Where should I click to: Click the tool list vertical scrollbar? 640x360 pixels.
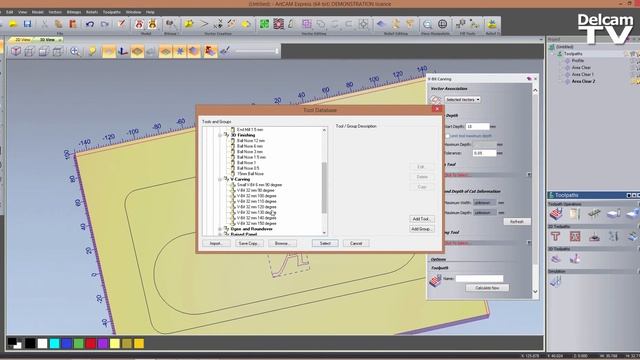pyautogui.click(x=324, y=187)
